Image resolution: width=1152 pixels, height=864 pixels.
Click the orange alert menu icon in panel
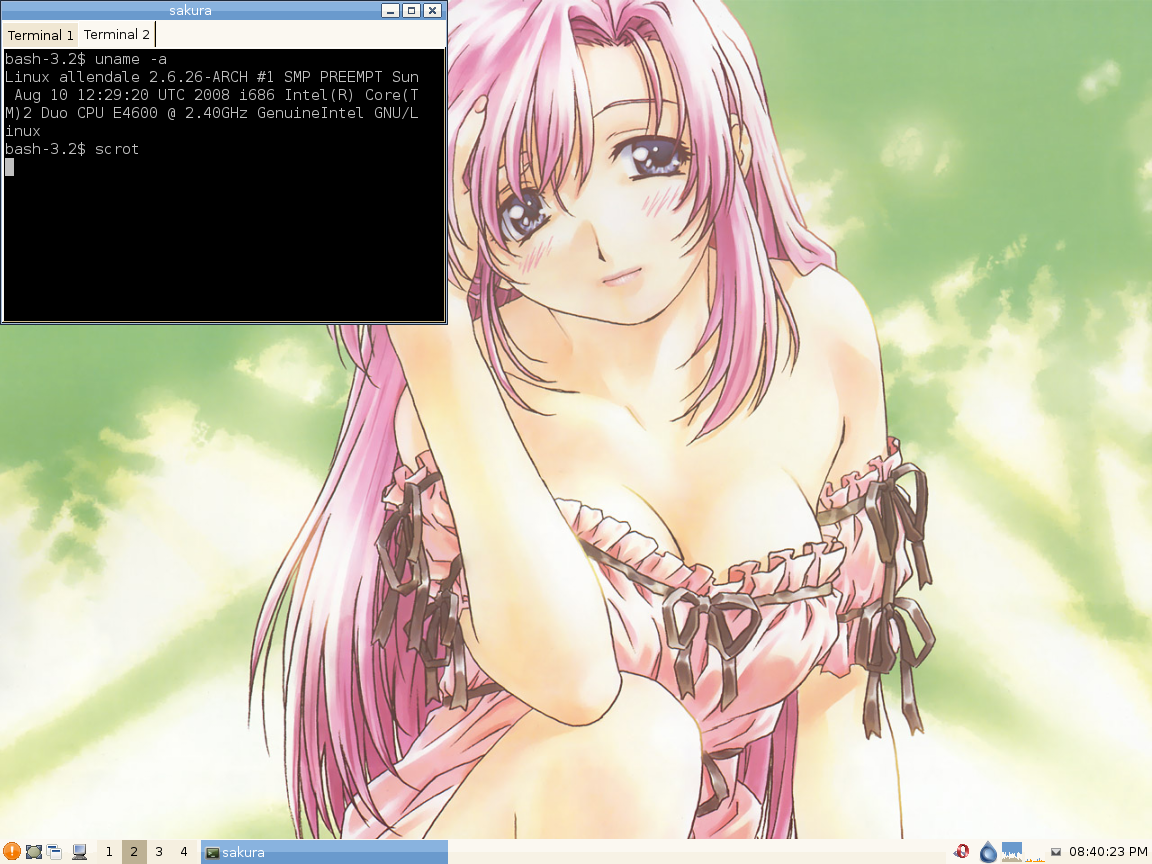click(x=11, y=852)
